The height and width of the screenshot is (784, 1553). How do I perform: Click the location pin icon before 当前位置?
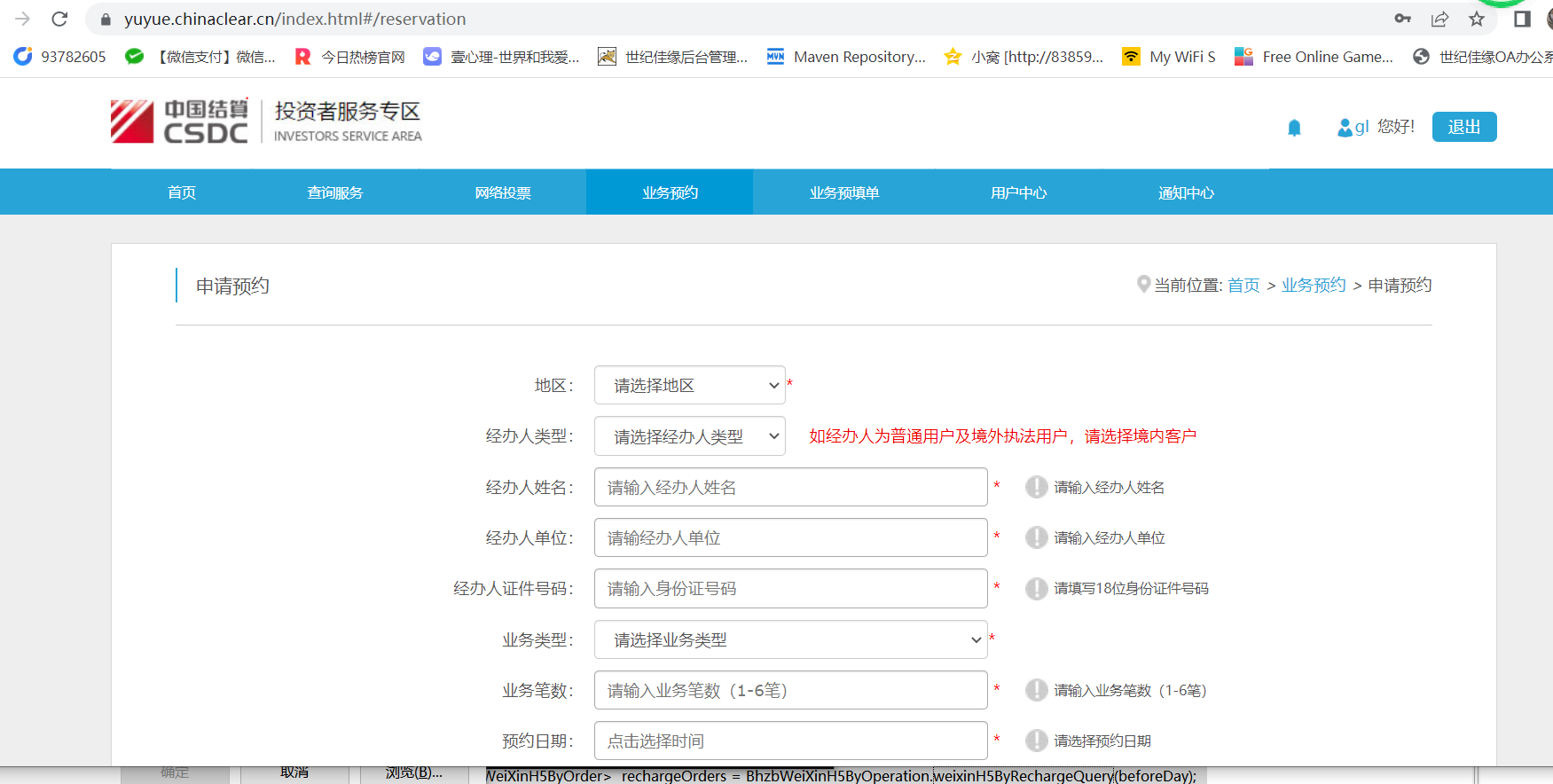click(x=1143, y=285)
